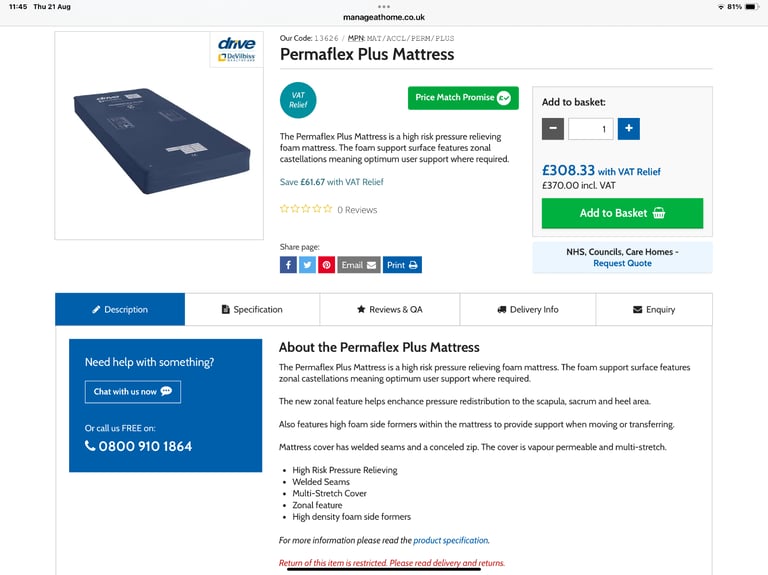
Task: Switch to the Specification tab
Action: [x=252, y=310]
